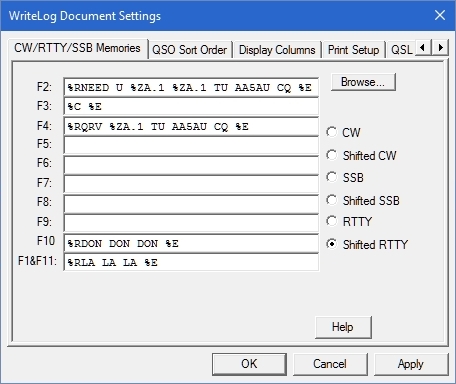Open the partially visible QSL tab
The width and height of the screenshot is (456, 384).
pyautogui.click(x=401, y=50)
